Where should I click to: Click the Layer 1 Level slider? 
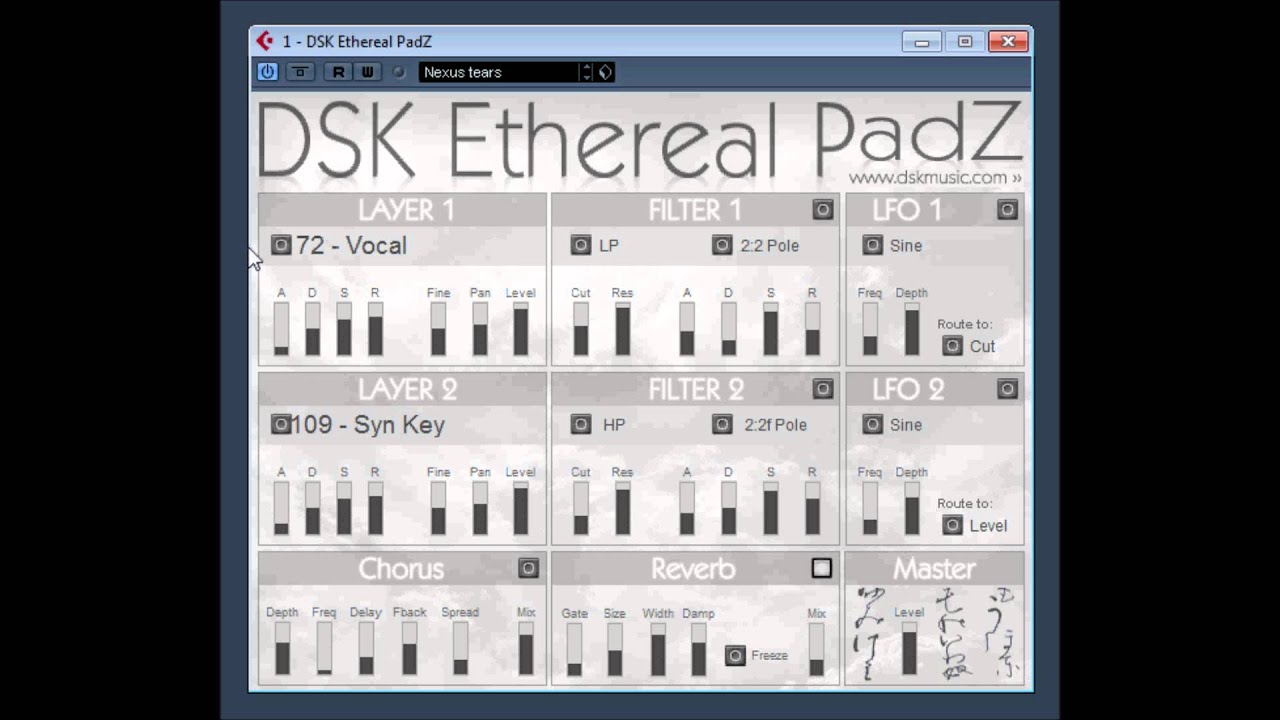520,329
